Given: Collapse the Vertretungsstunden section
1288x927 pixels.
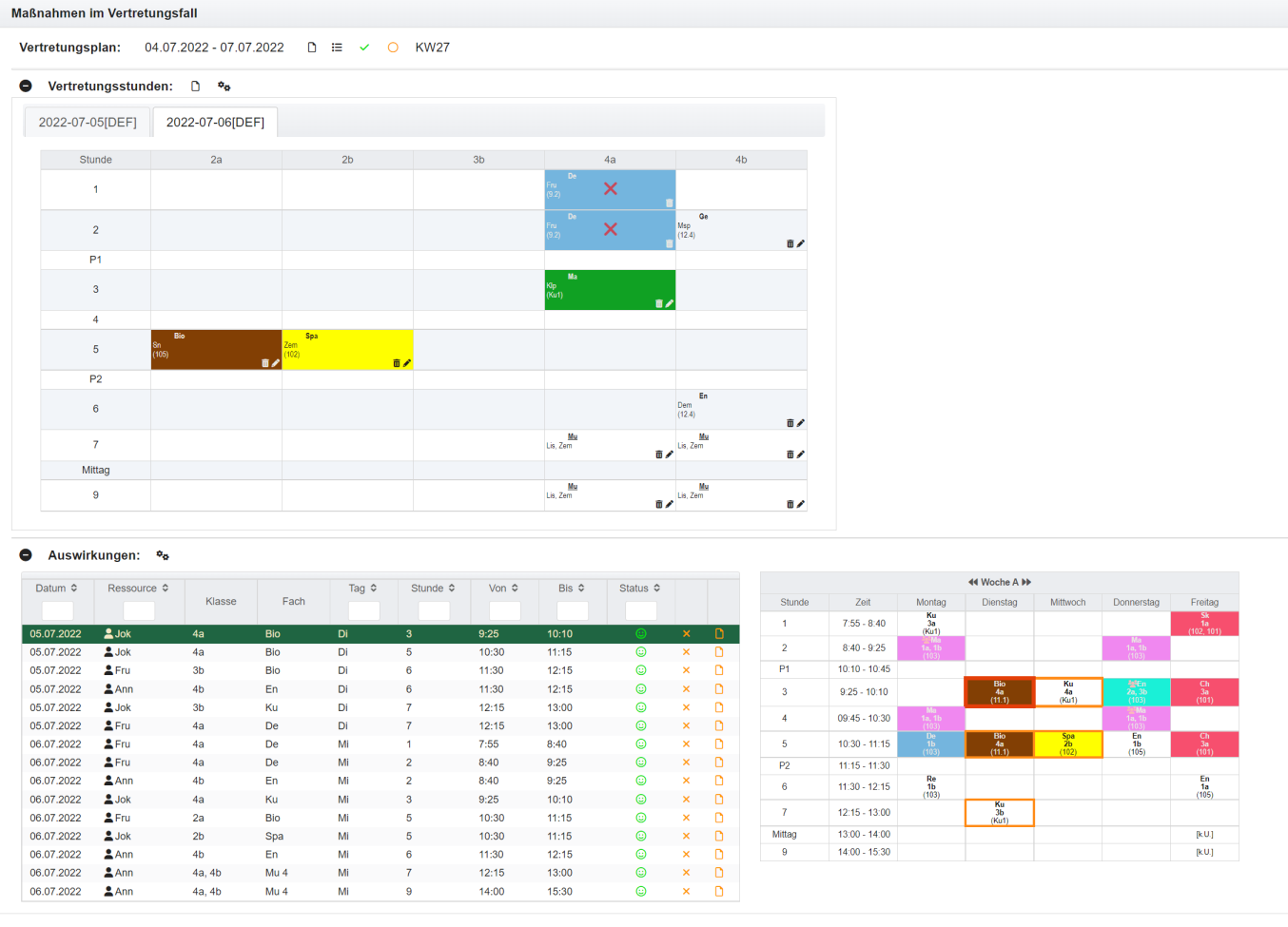Looking at the screenshot, I should point(27,87).
